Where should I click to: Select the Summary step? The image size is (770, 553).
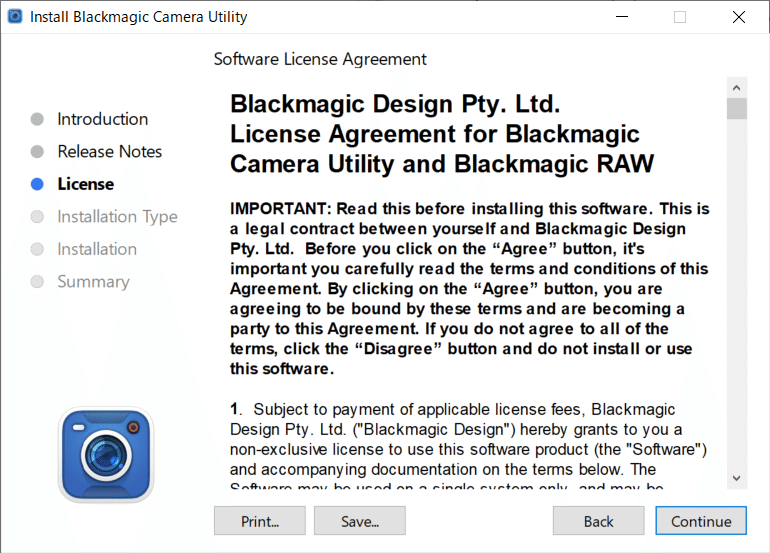93,281
